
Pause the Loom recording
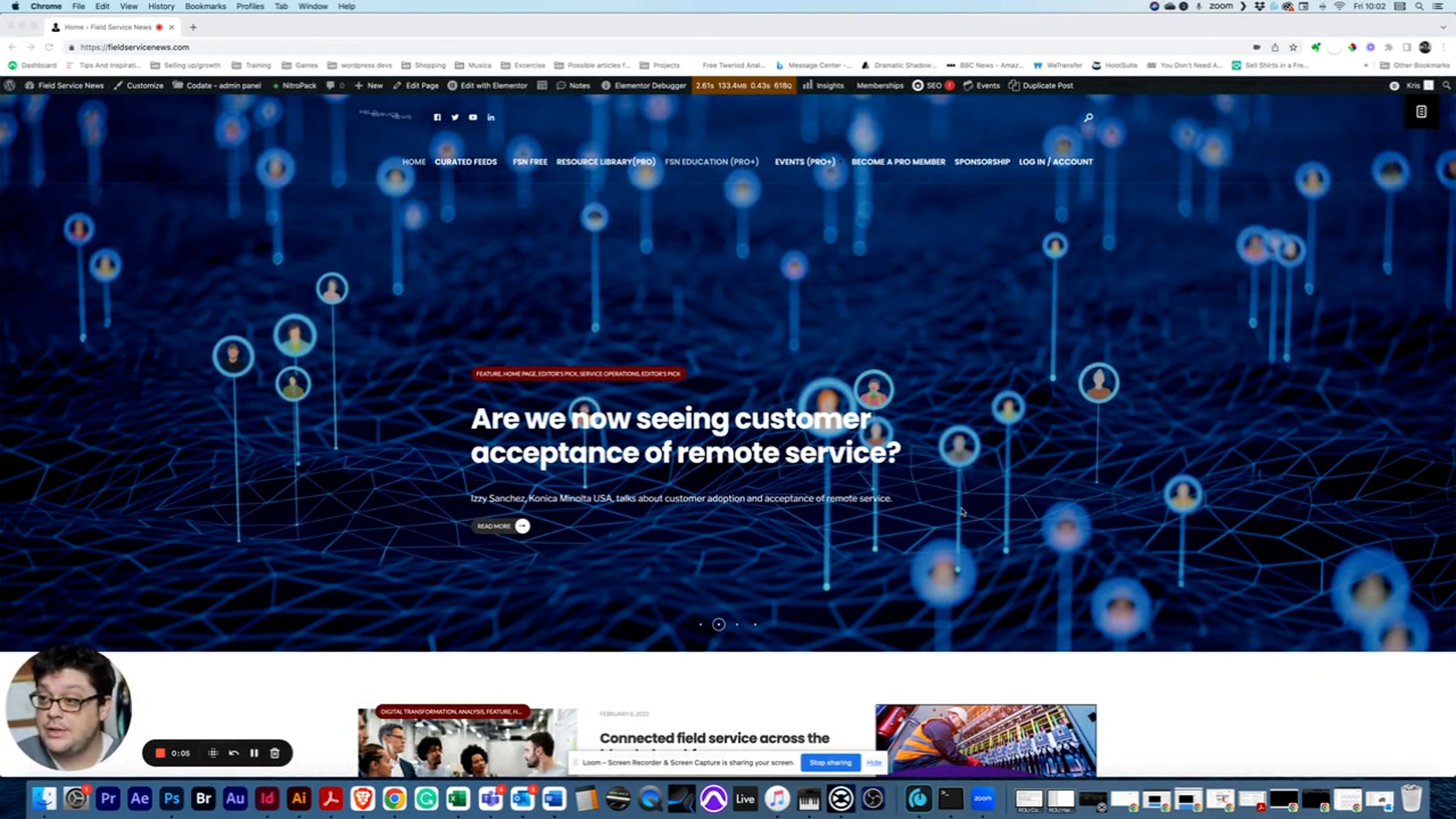coord(254,753)
